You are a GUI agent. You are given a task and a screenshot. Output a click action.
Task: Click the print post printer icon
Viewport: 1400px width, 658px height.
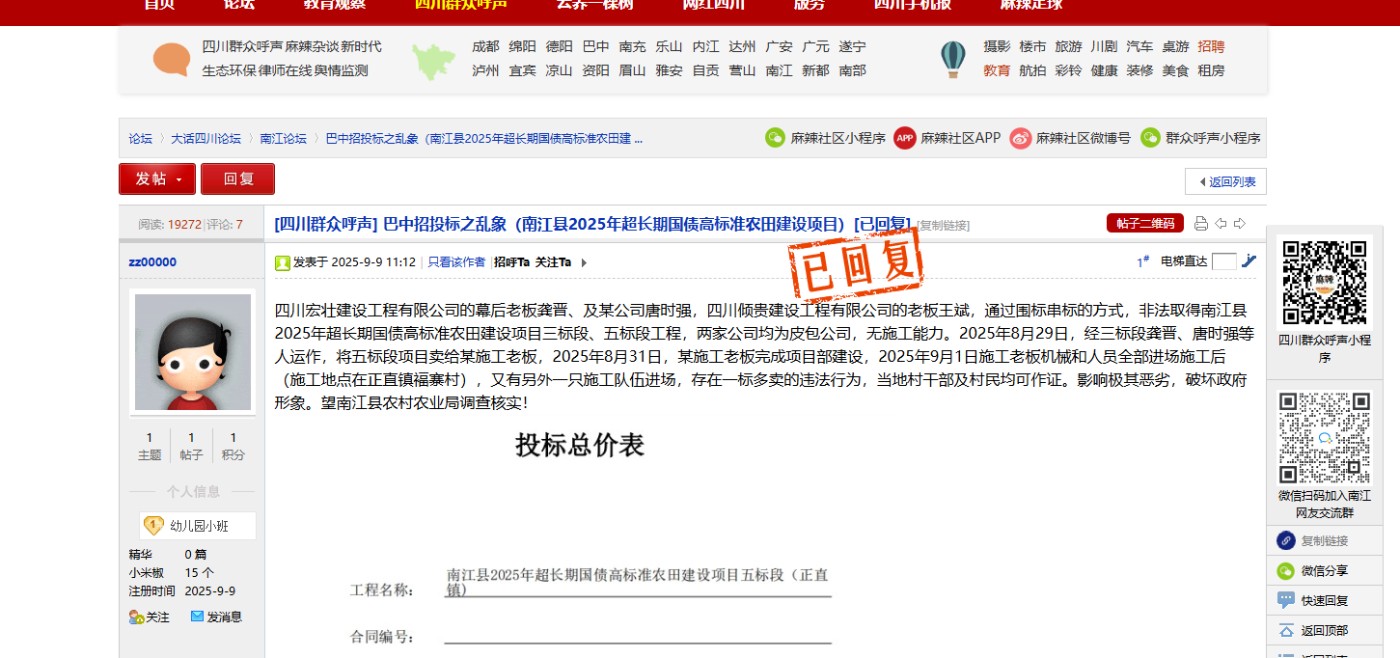1201,224
